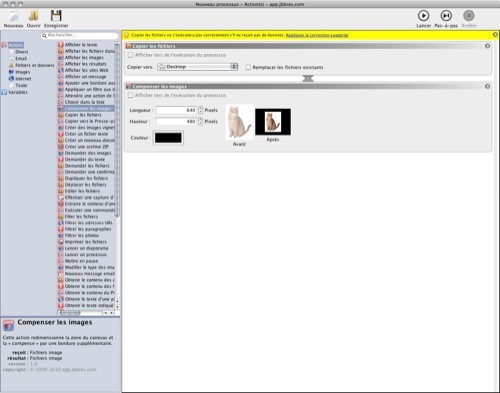
Task: Click the Enregistrer floppy disk icon
Action: (56, 16)
